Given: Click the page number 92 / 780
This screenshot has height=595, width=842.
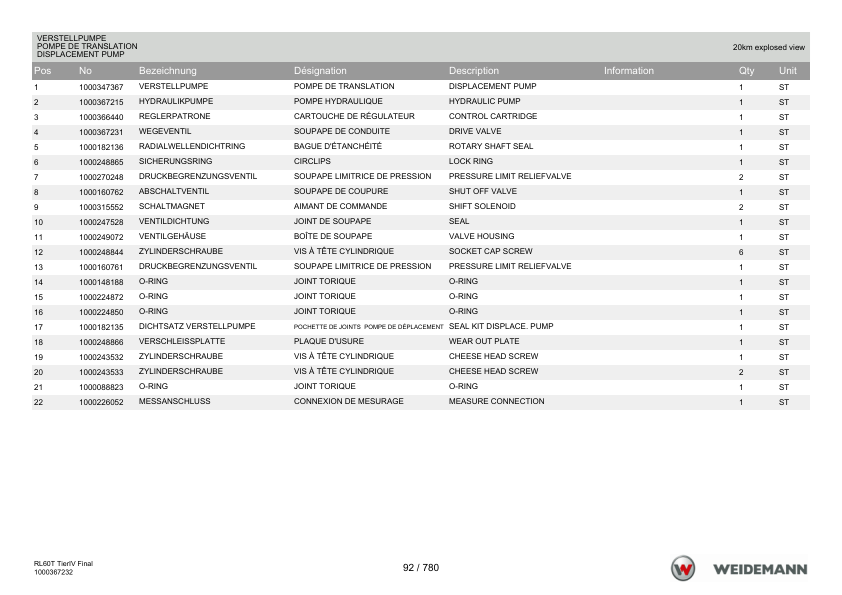Looking at the screenshot, I should 421,568.
